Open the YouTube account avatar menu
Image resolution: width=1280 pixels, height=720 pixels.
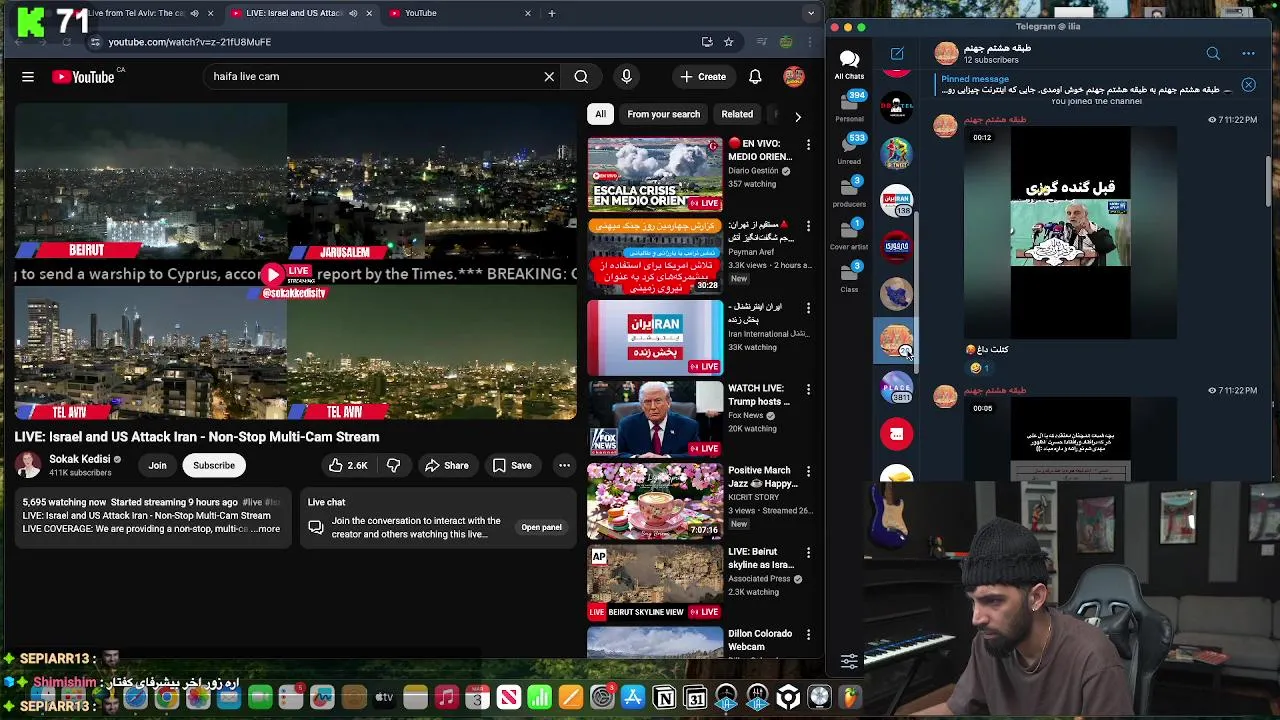pos(794,76)
